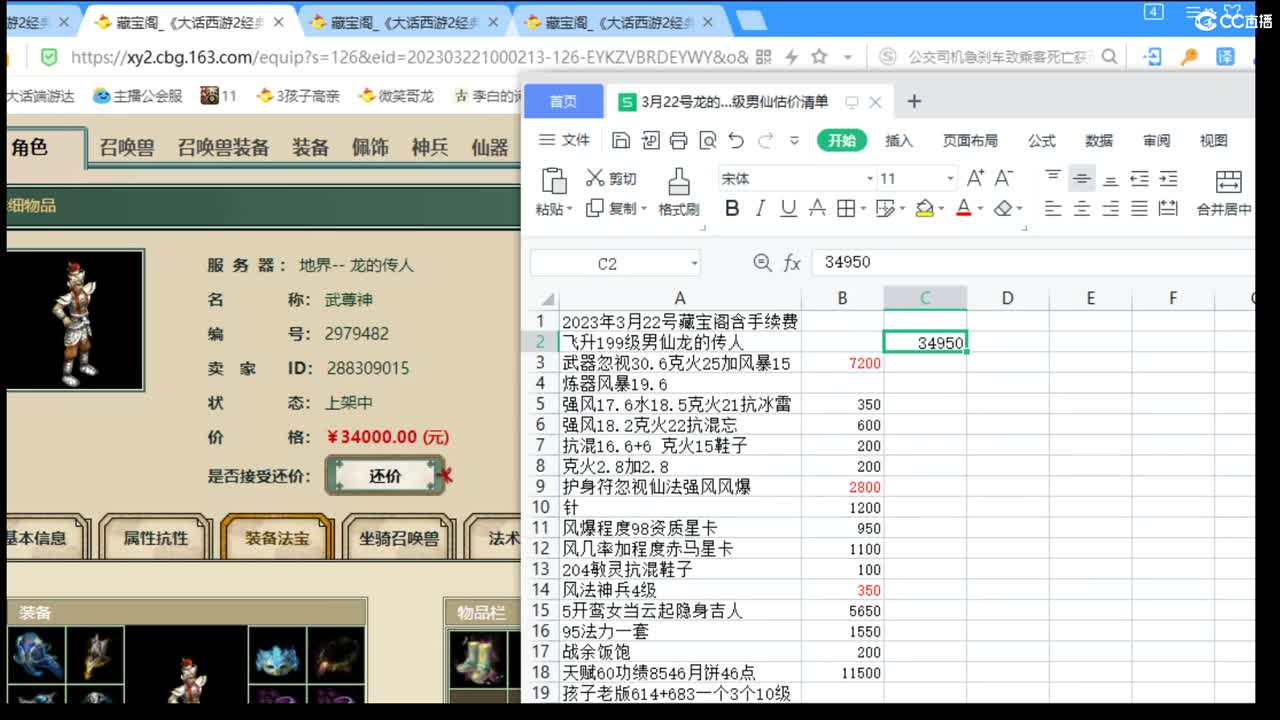Go to WPS 首页 home tab

pyautogui.click(x=563, y=101)
